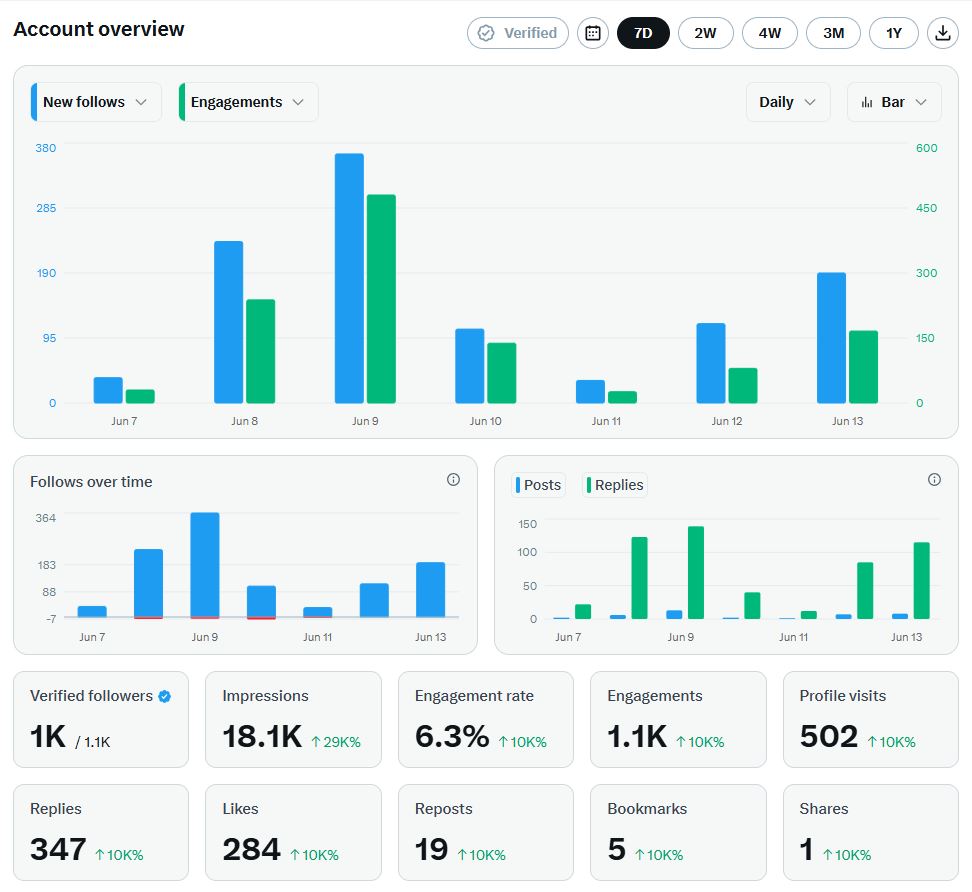972x892 pixels.
Task: Click the tallest green bar in Replies chart
Action: click(x=696, y=572)
